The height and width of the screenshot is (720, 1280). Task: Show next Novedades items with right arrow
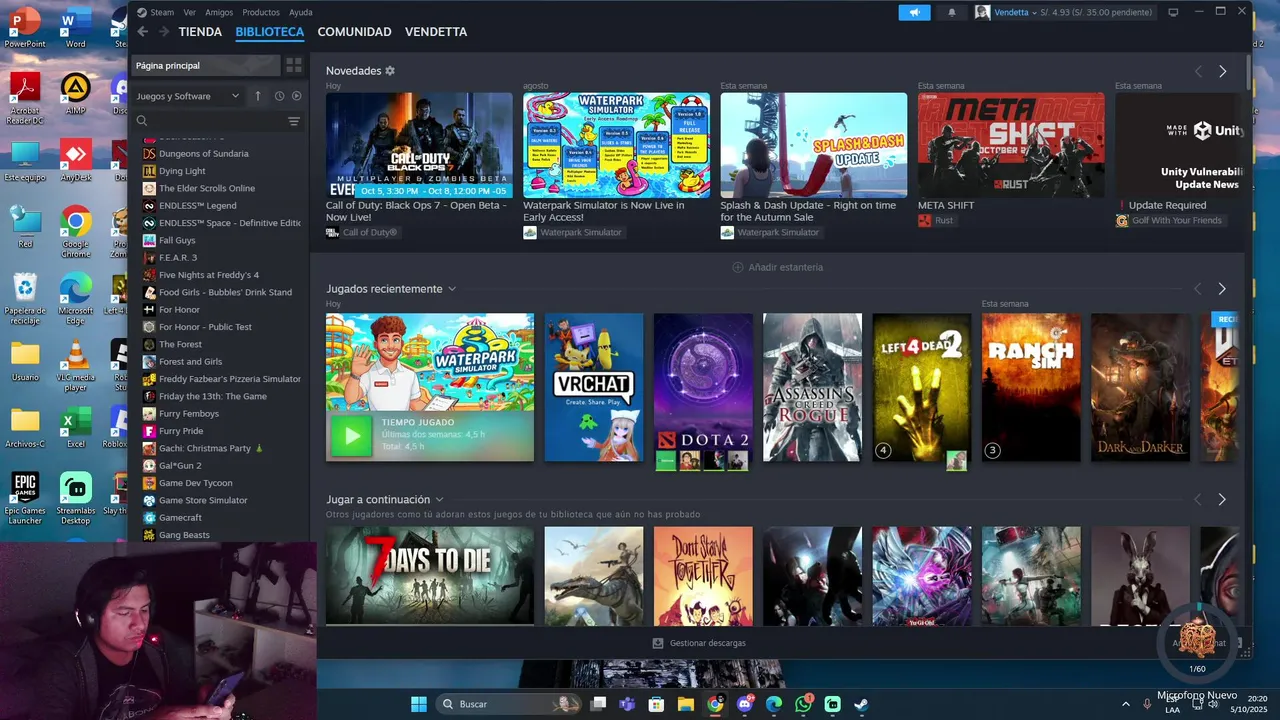(x=1222, y=71)
